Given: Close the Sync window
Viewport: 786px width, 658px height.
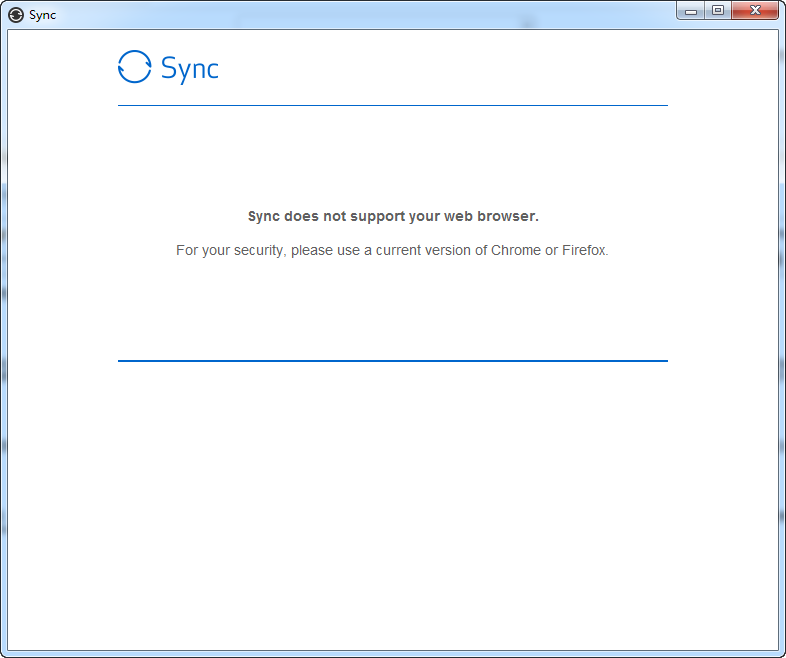Looking at the screenshot, I should click(x=755, y=11).
